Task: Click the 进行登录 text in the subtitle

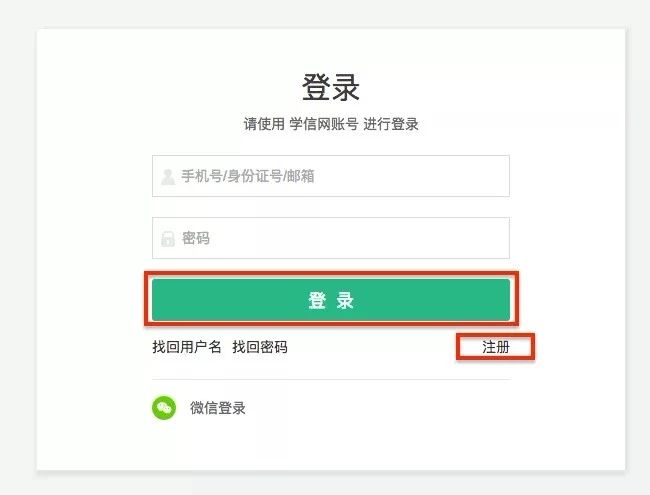Action: pyautogui.click(x=390, y=125)
